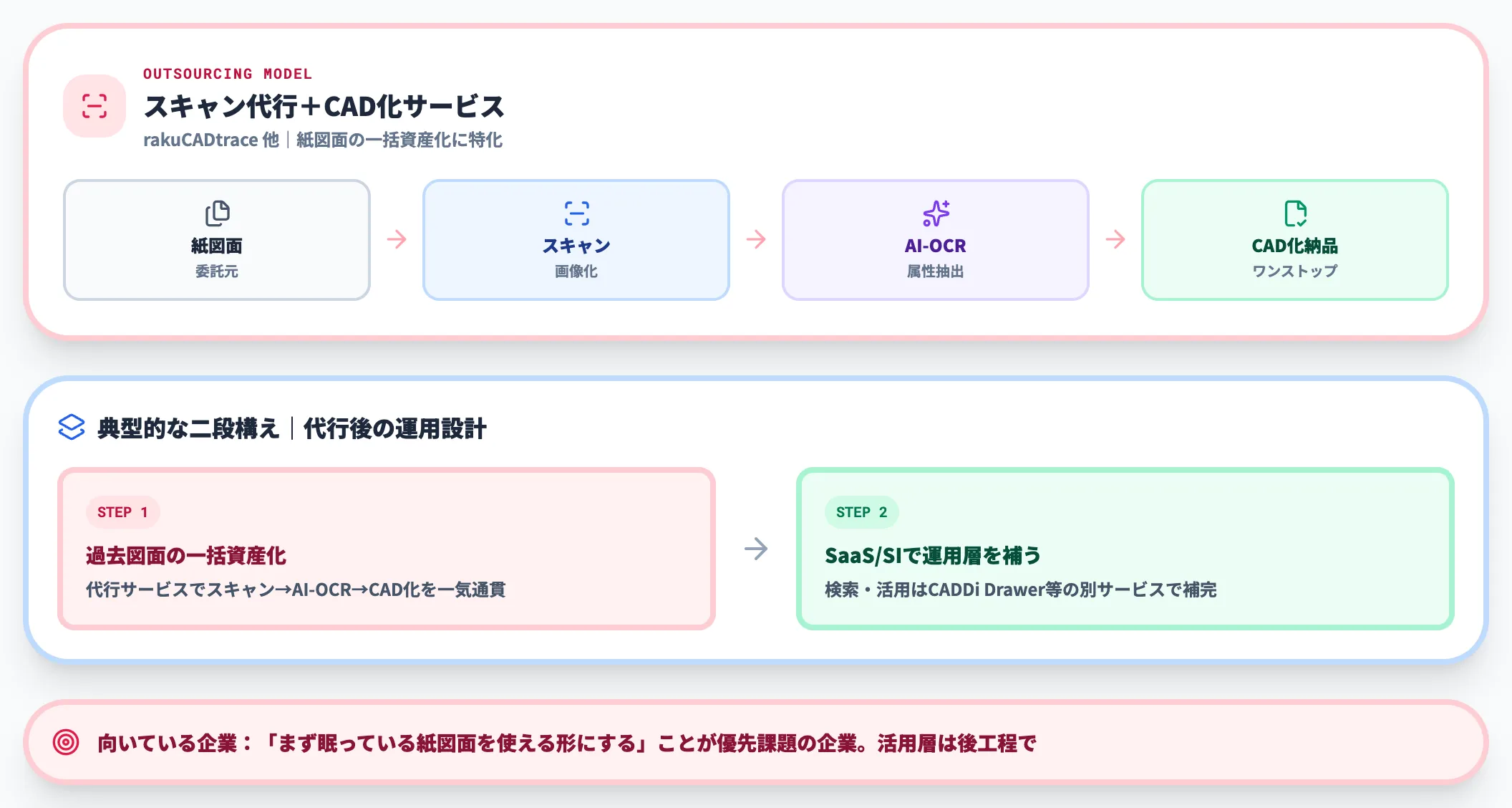
Task: Enable the 属性抽出 option in AI-OCR card
Action: (936, 271)
